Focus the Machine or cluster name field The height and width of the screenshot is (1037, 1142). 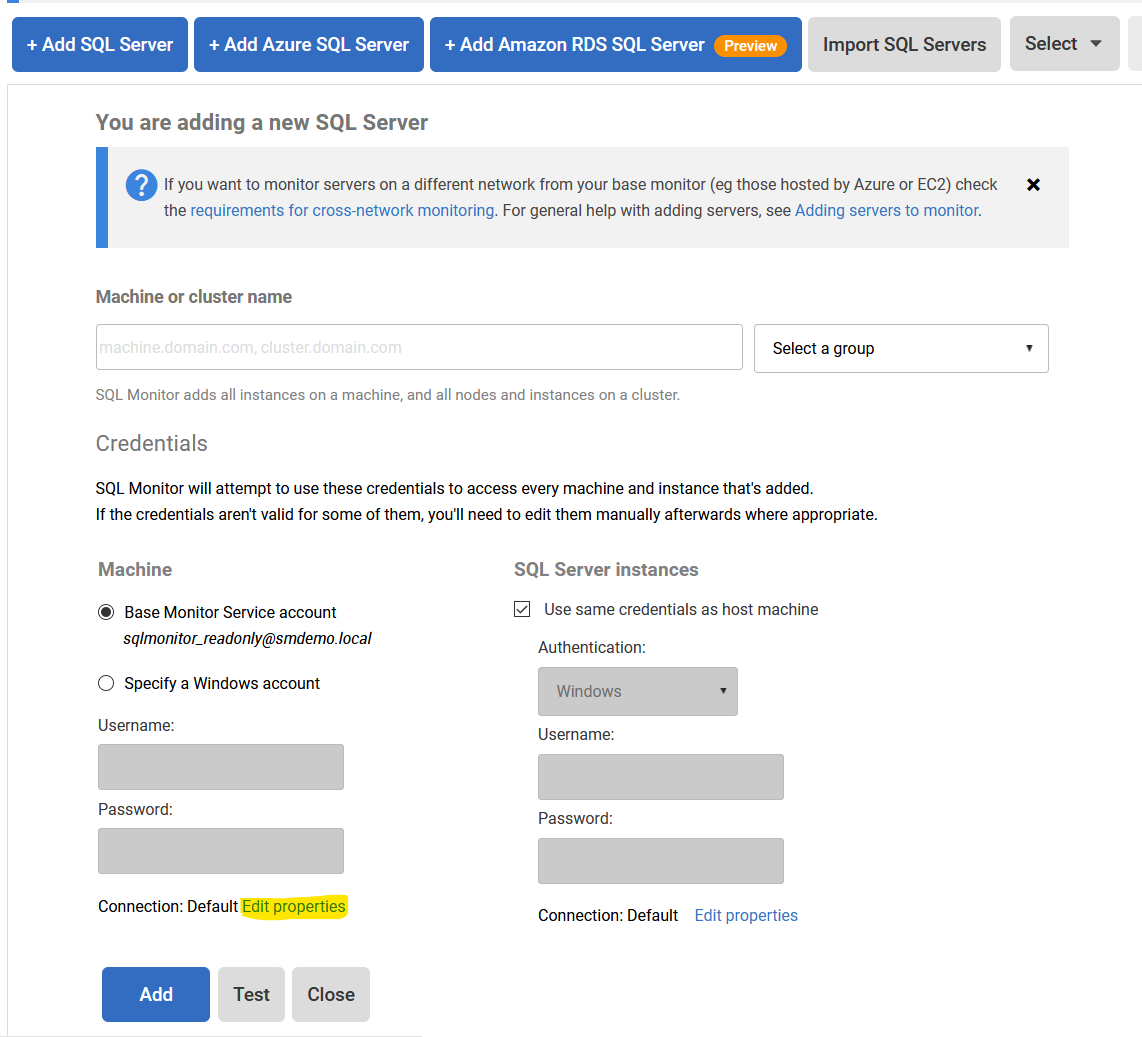(419, 348)
